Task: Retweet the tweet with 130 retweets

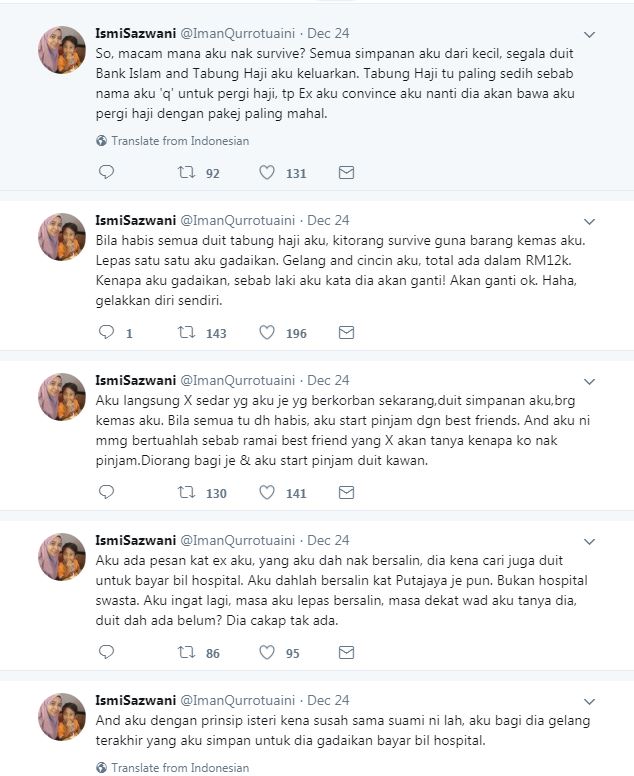Action: click(185, 493)
